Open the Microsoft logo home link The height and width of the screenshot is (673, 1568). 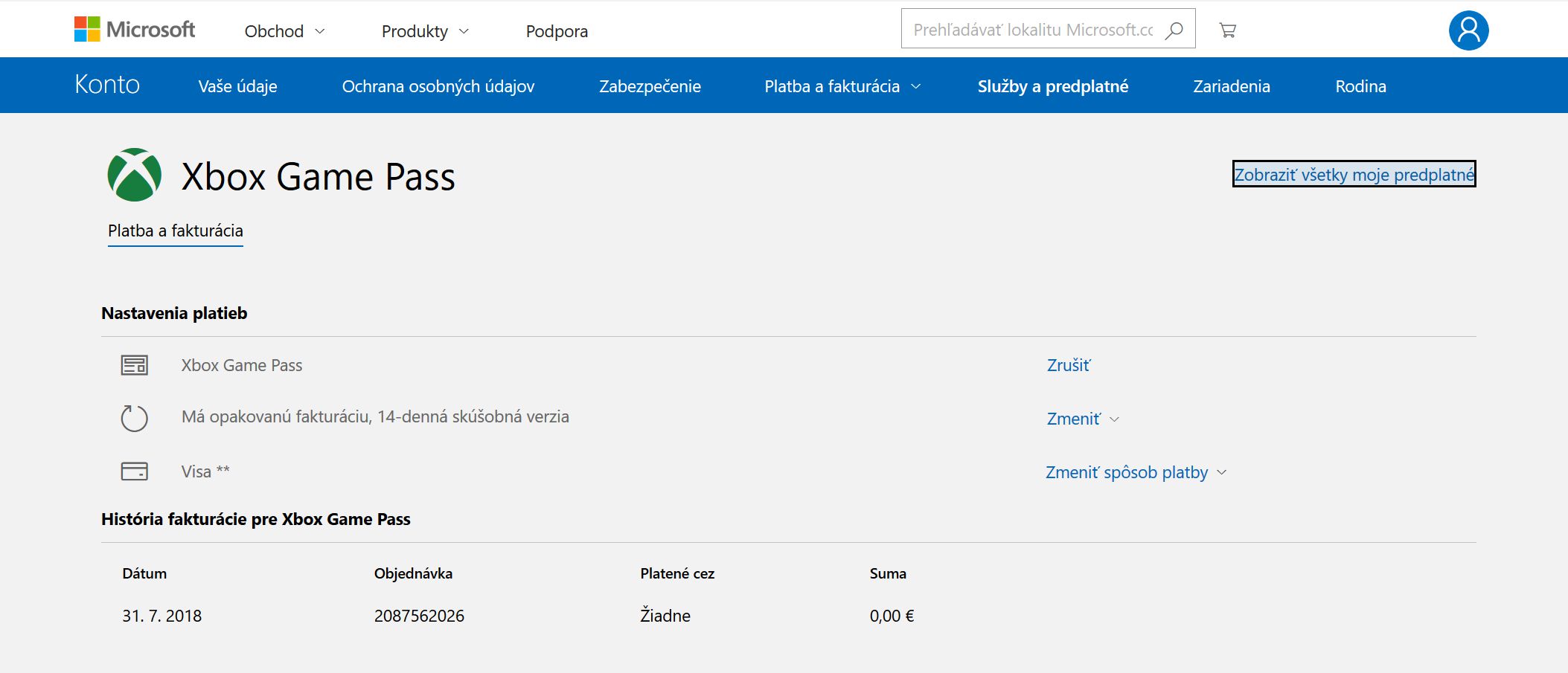point(135,30)
